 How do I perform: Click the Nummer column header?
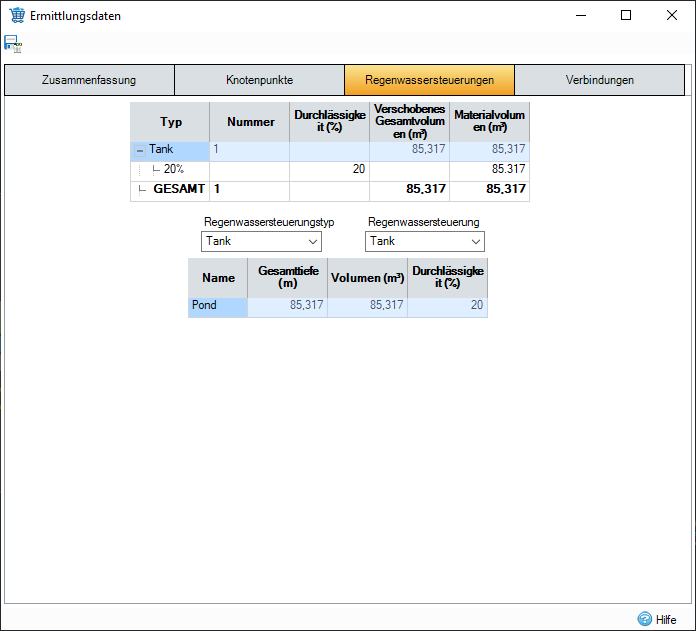[x=250, y=122]
